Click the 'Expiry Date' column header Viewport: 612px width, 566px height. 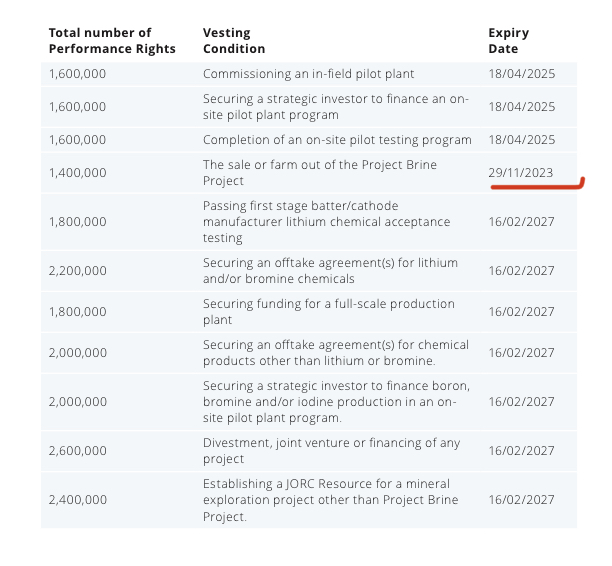509,41
